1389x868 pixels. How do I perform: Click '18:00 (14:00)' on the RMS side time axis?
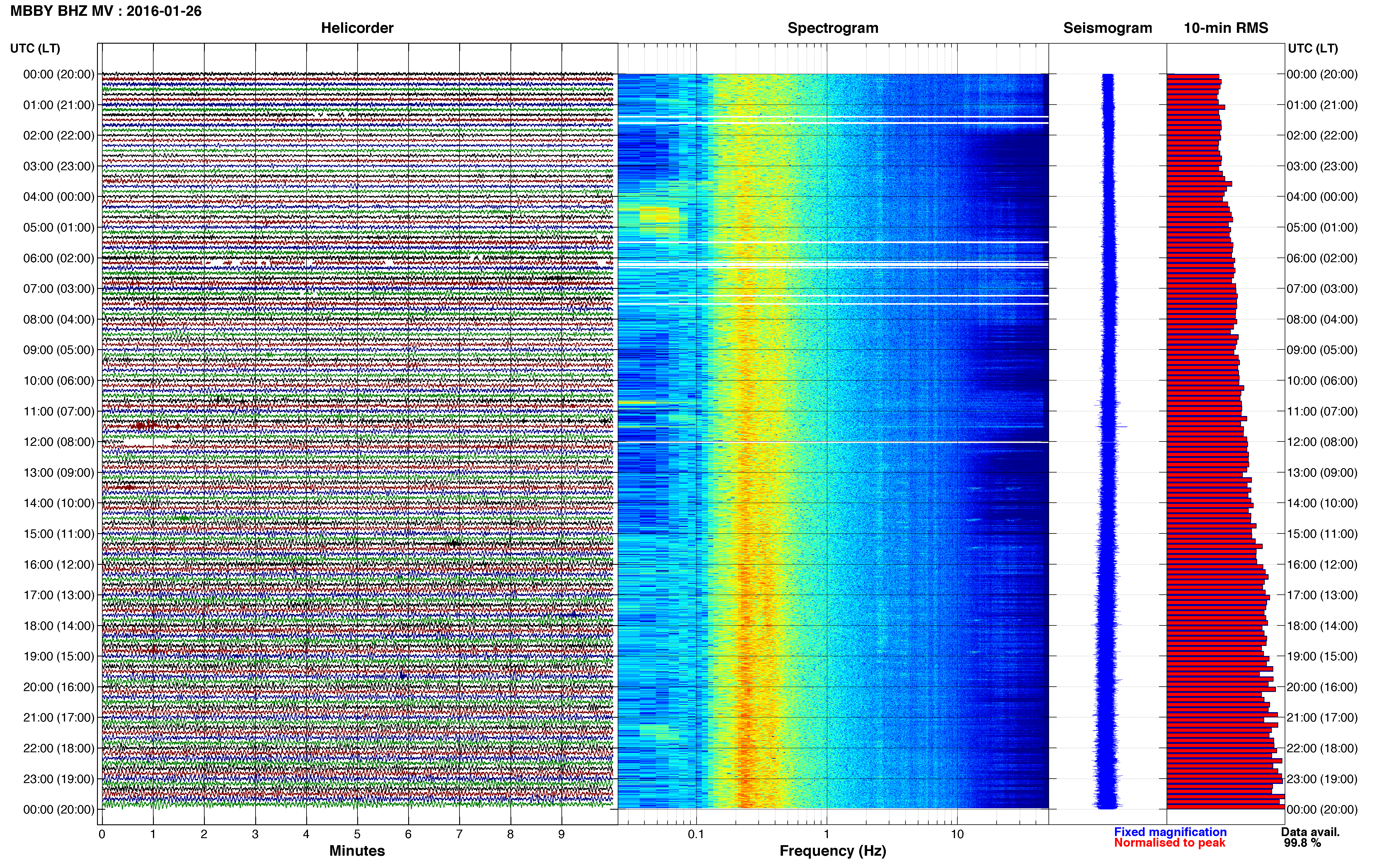click(1322, 626)
